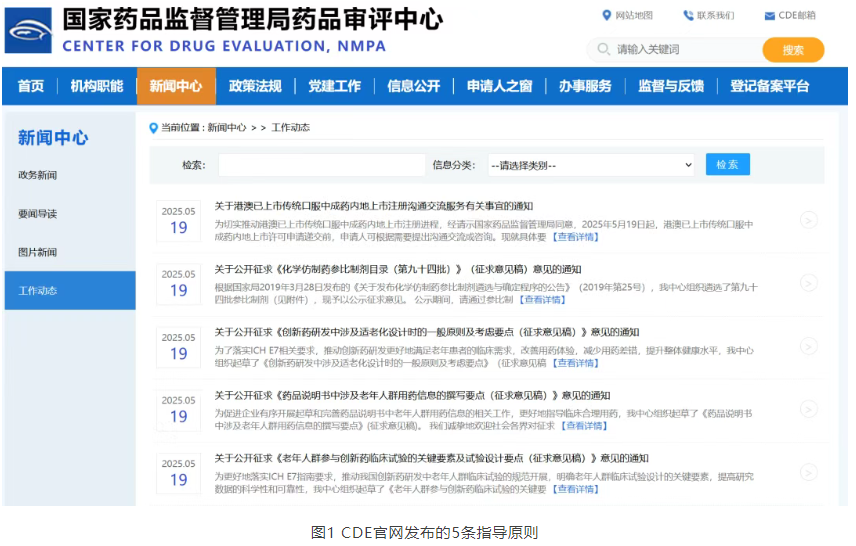Image resolution: width=856 pixels, height=546 pixels.
Task: Open the 联系我们 link
Action: pyautogui.click(x=715, y=15)
